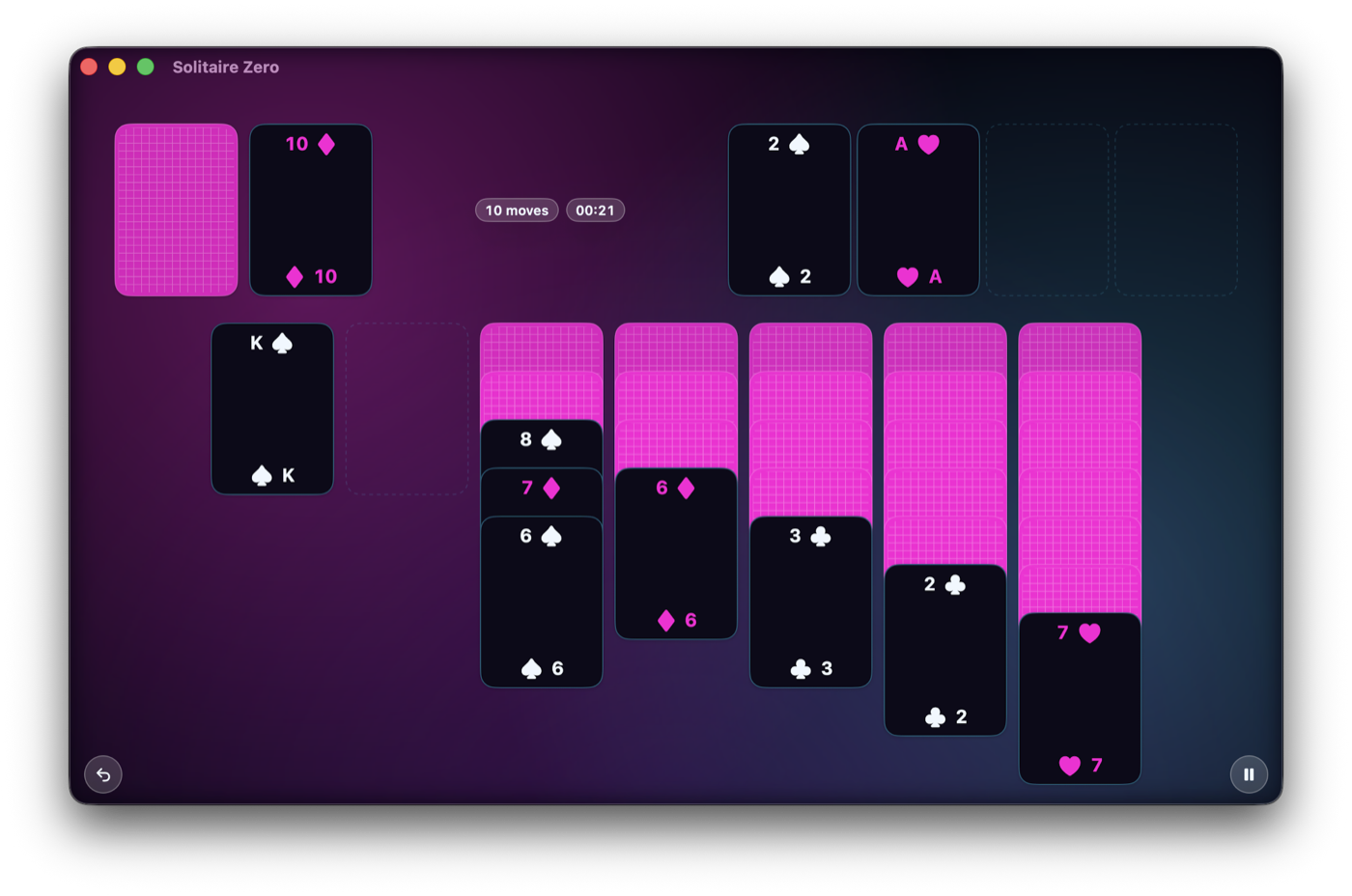Pause the game with the pause button
This screenshot has width=1352, height=896.
(1249, 774)
